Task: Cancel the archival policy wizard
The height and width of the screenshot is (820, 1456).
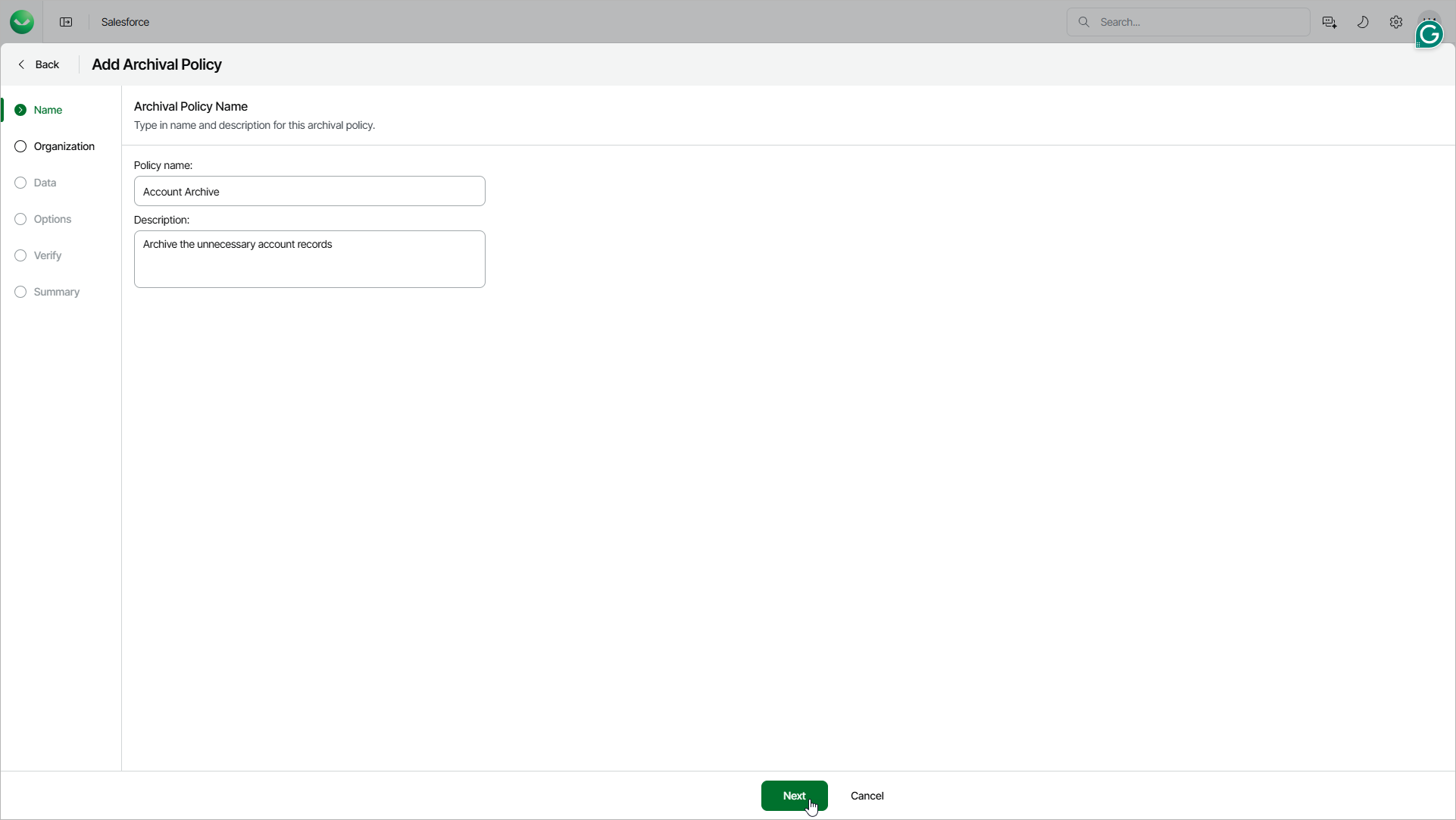Action: tap(867, 796)
